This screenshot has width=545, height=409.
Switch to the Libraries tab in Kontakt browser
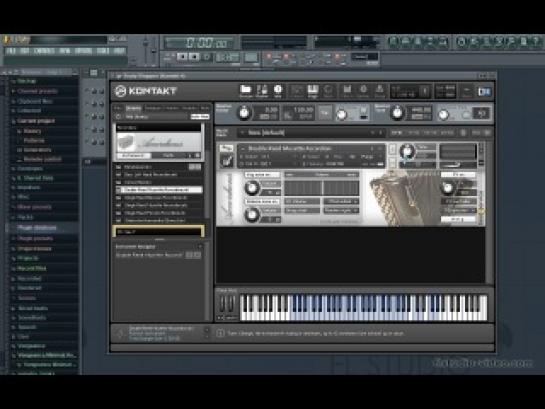pos(133,108)
